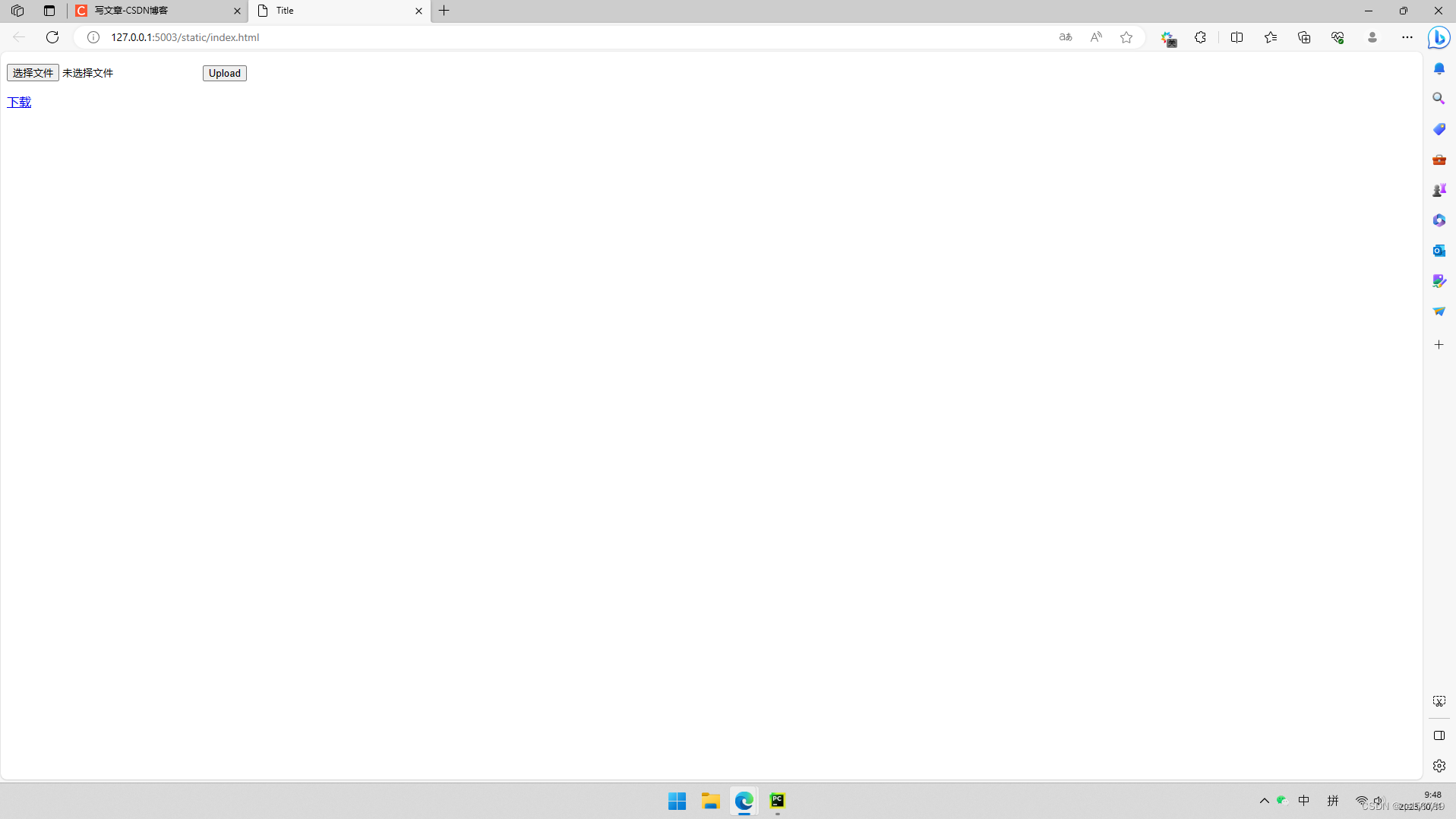Open the colorful extension icon in the toolbar

click(1168, 38)
